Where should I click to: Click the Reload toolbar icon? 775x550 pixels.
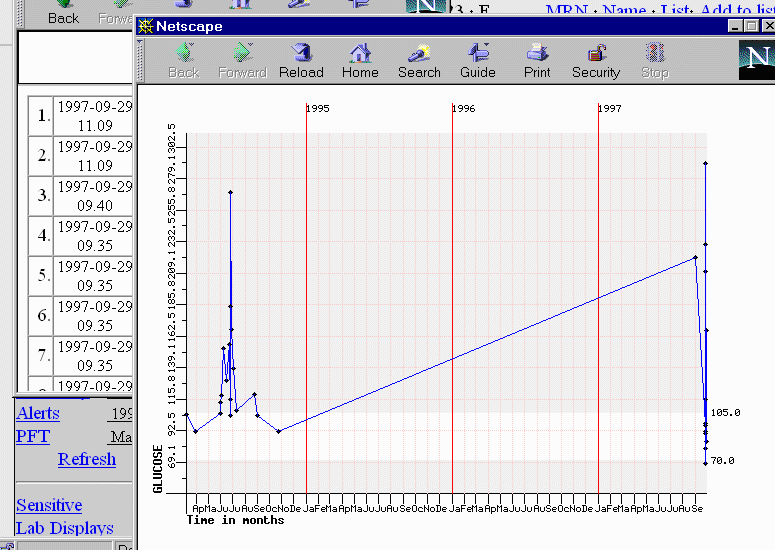pos(301,60)
